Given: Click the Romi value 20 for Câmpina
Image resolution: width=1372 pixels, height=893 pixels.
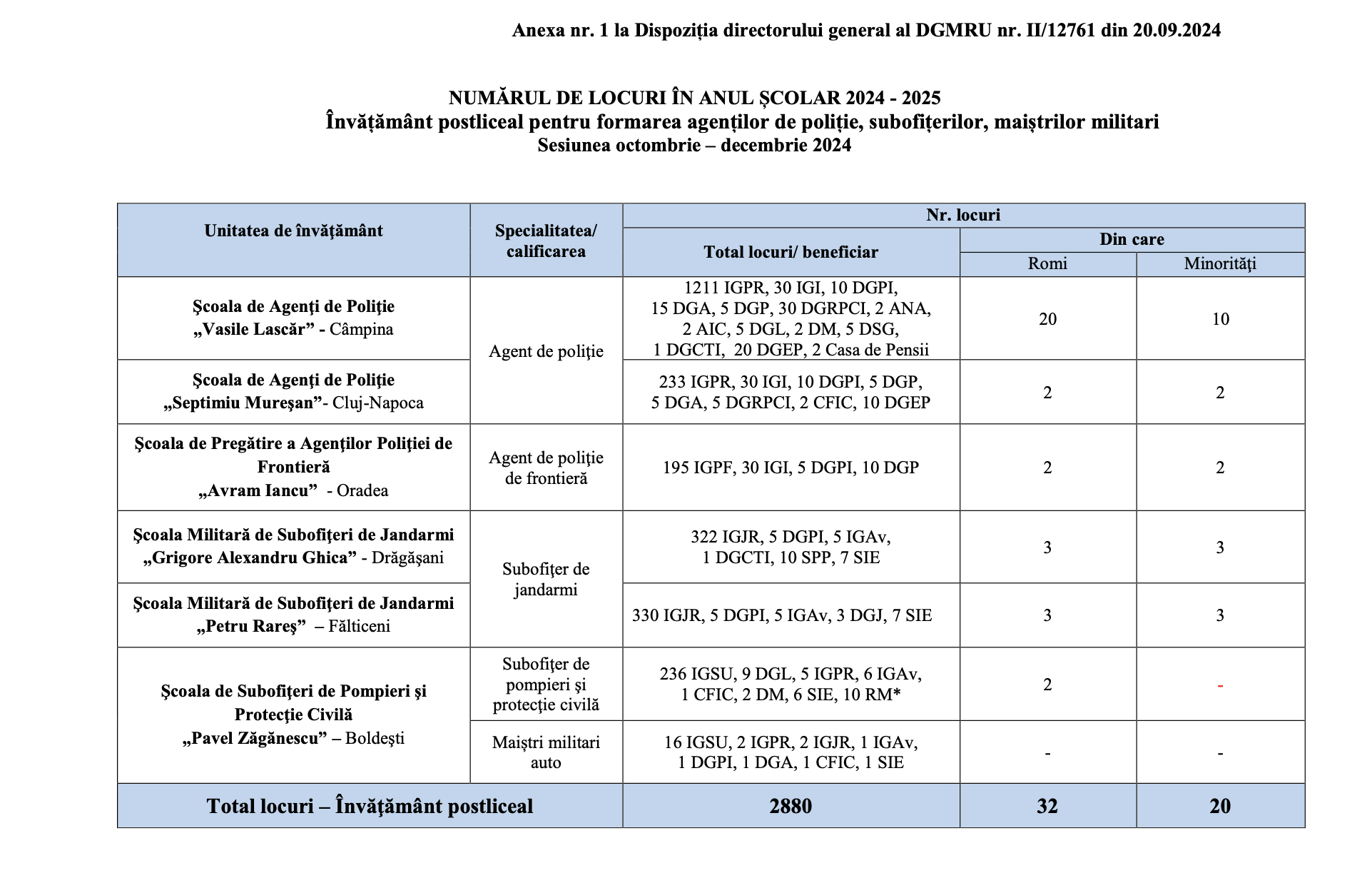Looking at the screenshot, I should pyautogui.click(x=1047, y=319).
